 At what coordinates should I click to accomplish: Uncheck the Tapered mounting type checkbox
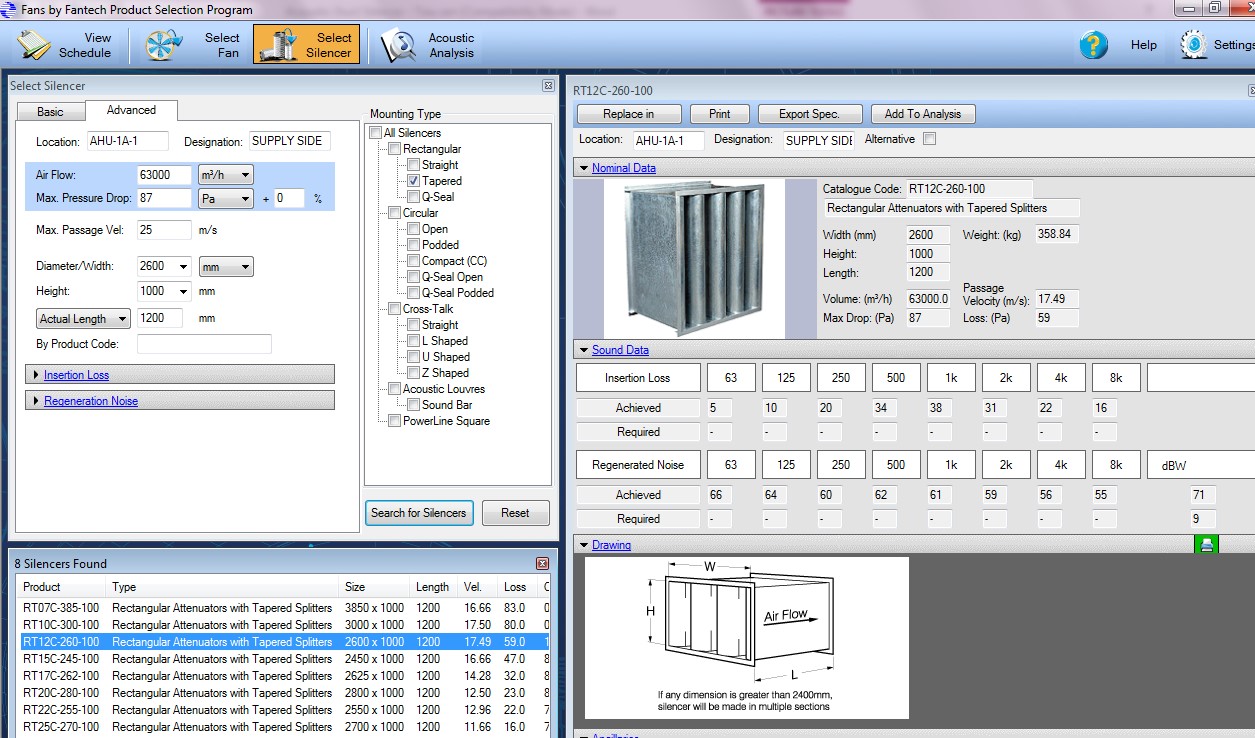pos(413,181)
